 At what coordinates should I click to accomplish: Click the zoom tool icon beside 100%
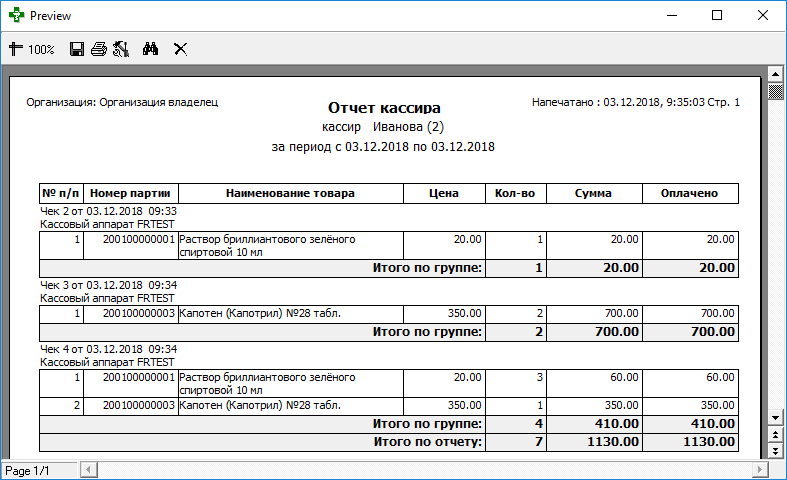click(16, 49)
